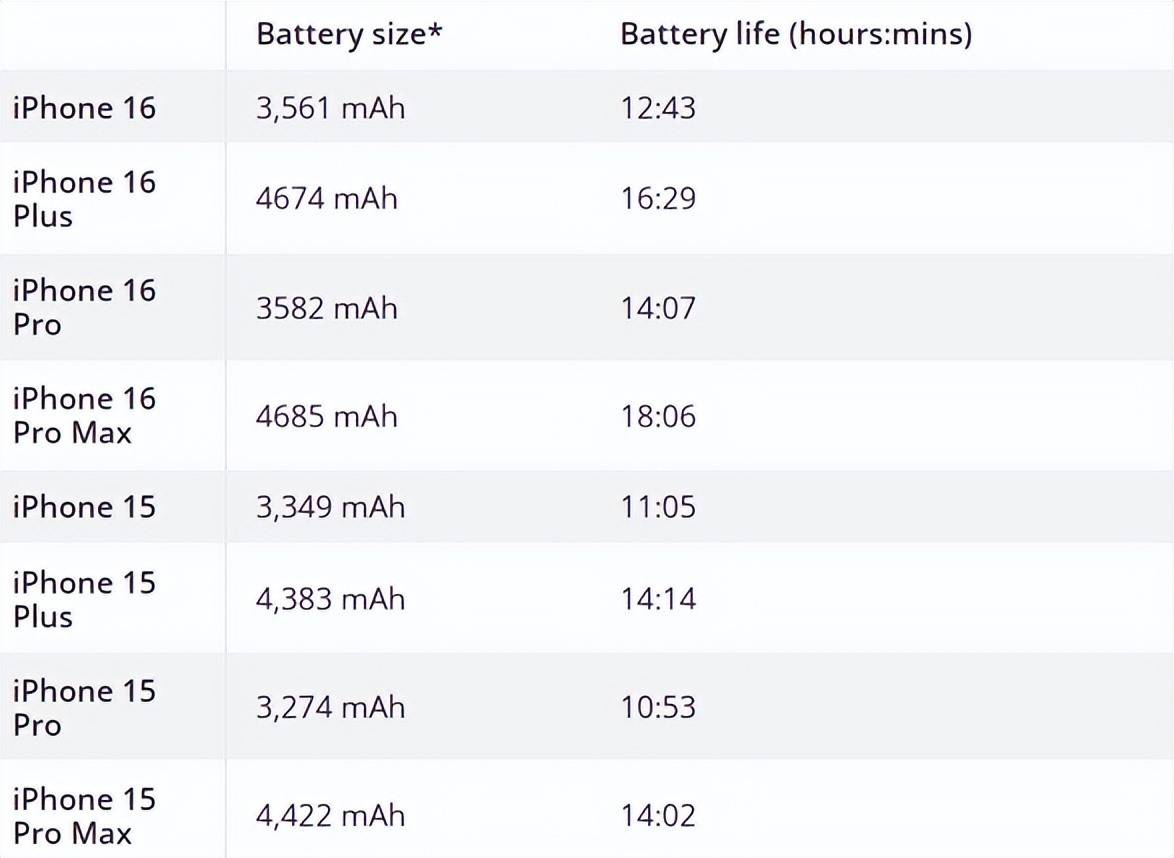Click the 14:02 battery life value
This screenshot has width=1174, height=858.
[658, 815]
